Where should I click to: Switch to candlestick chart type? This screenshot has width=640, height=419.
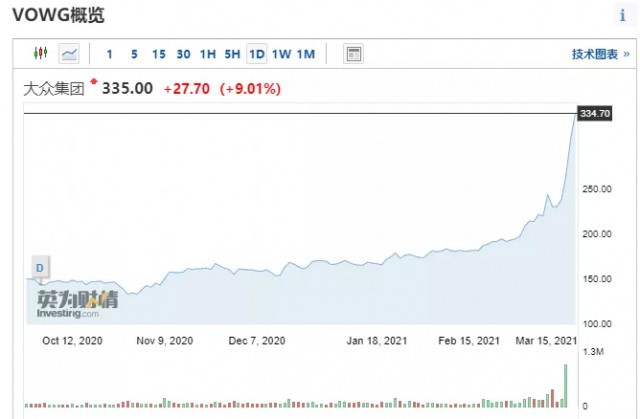coord(40,53)
